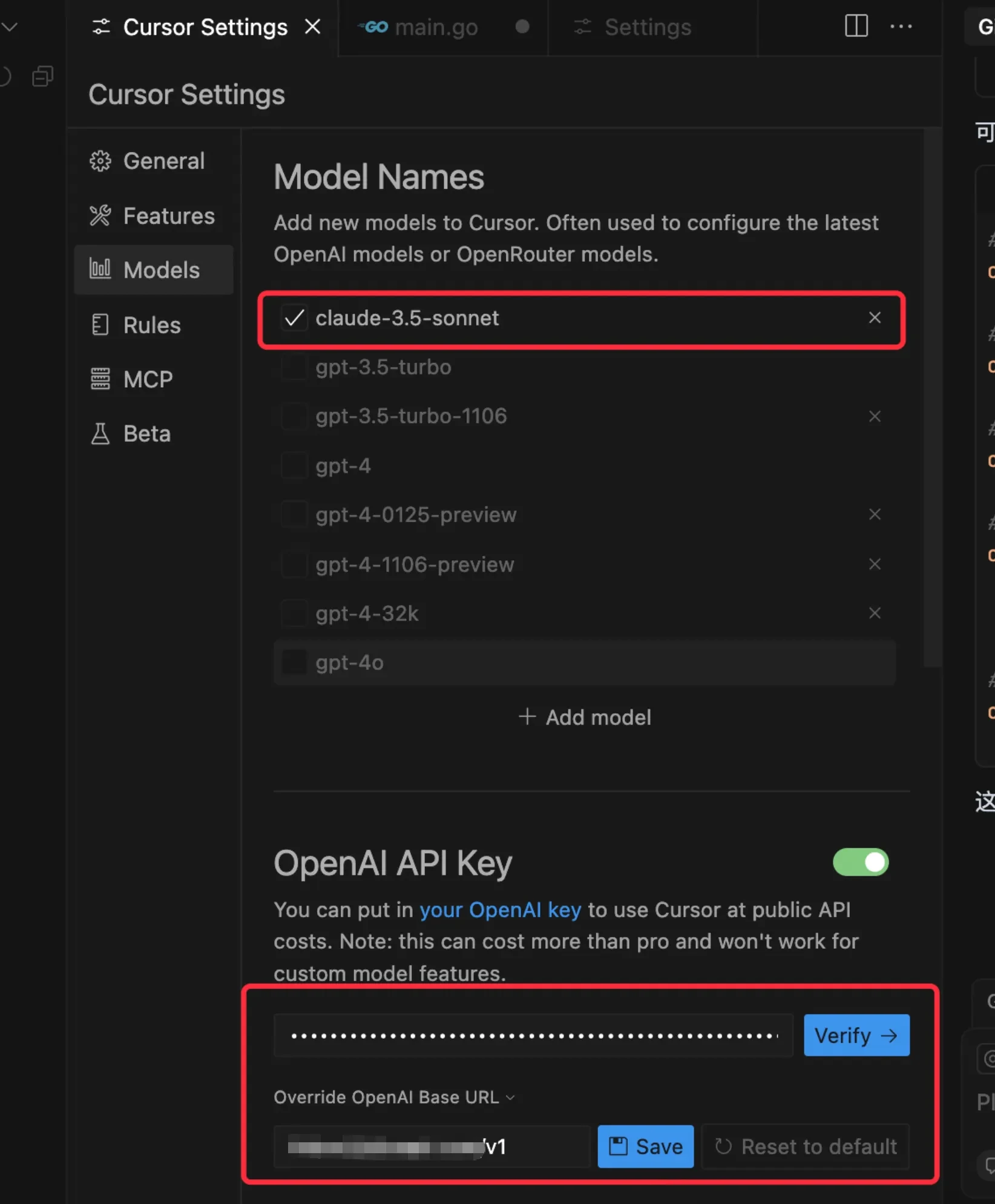
Task: Click the MCP server icon
Action: tap(100, 379)
